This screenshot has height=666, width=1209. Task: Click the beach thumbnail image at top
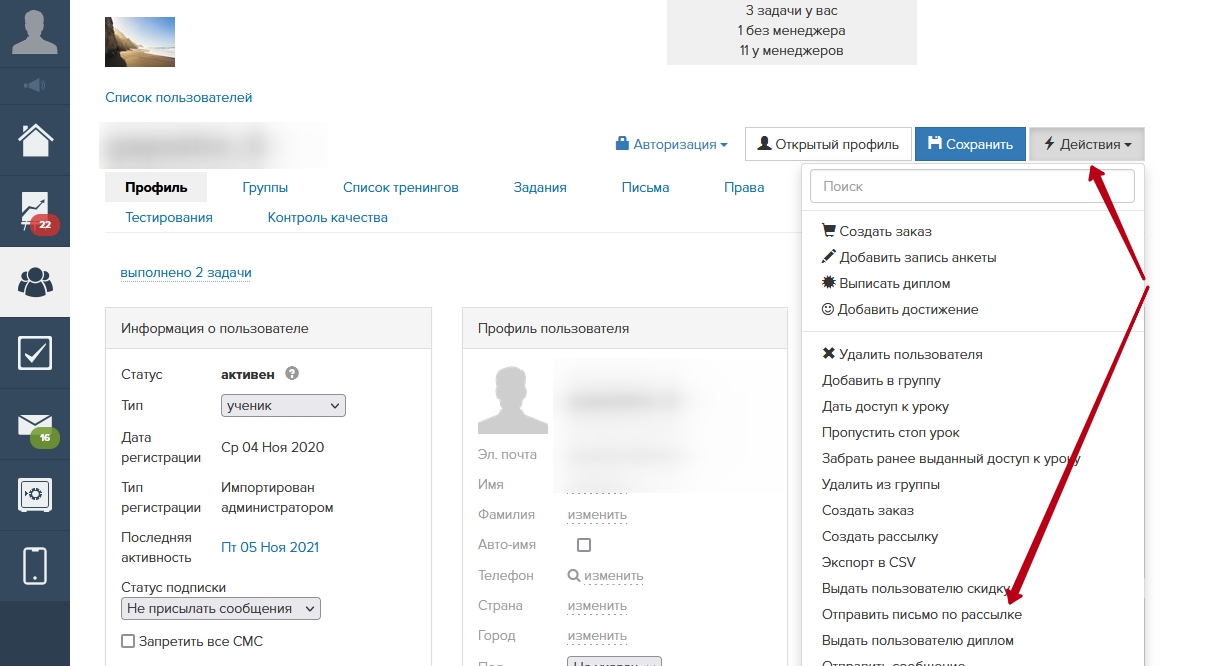140,42
